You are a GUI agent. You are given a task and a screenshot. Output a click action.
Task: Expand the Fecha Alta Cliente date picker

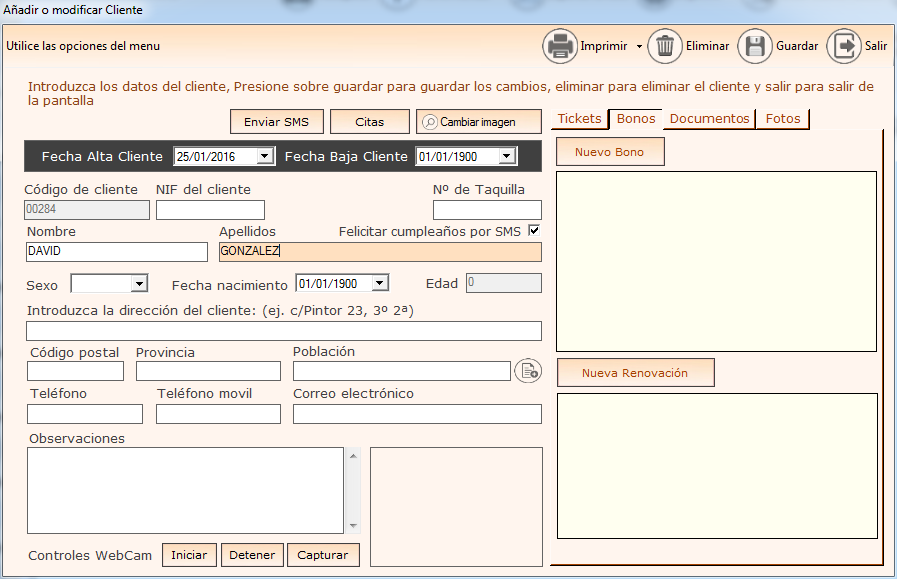point(264,157)
